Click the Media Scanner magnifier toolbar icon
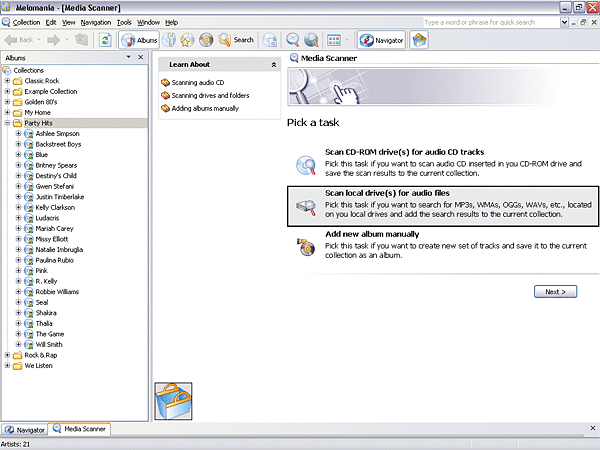 click(x=293, y=40)
